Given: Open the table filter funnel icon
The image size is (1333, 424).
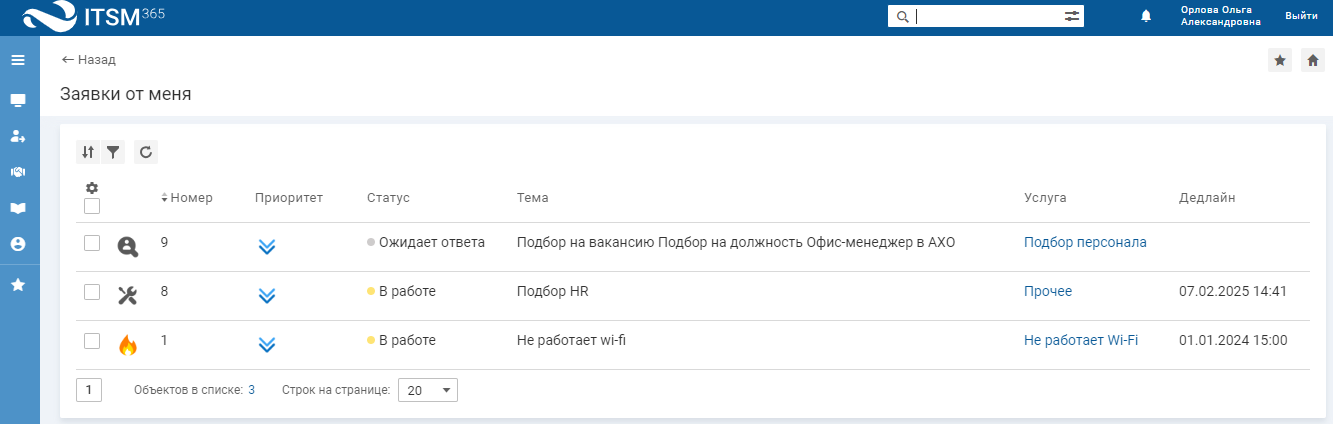Looking at the screenshot, I should [113, 152].
